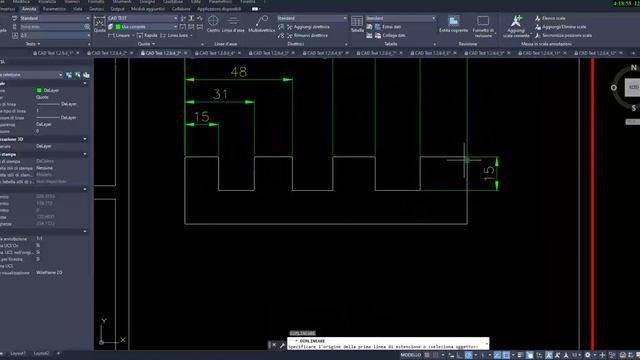
Task: Click the Linea d'asse centerline tool
Action: [x=233, y=24]
